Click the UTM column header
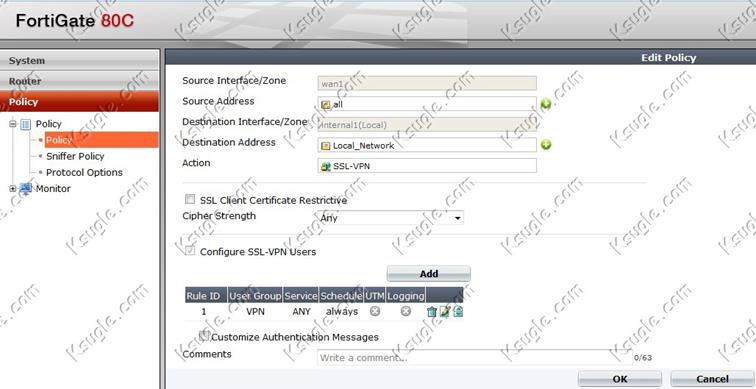The image size is (756, 389). click(375, 295)
